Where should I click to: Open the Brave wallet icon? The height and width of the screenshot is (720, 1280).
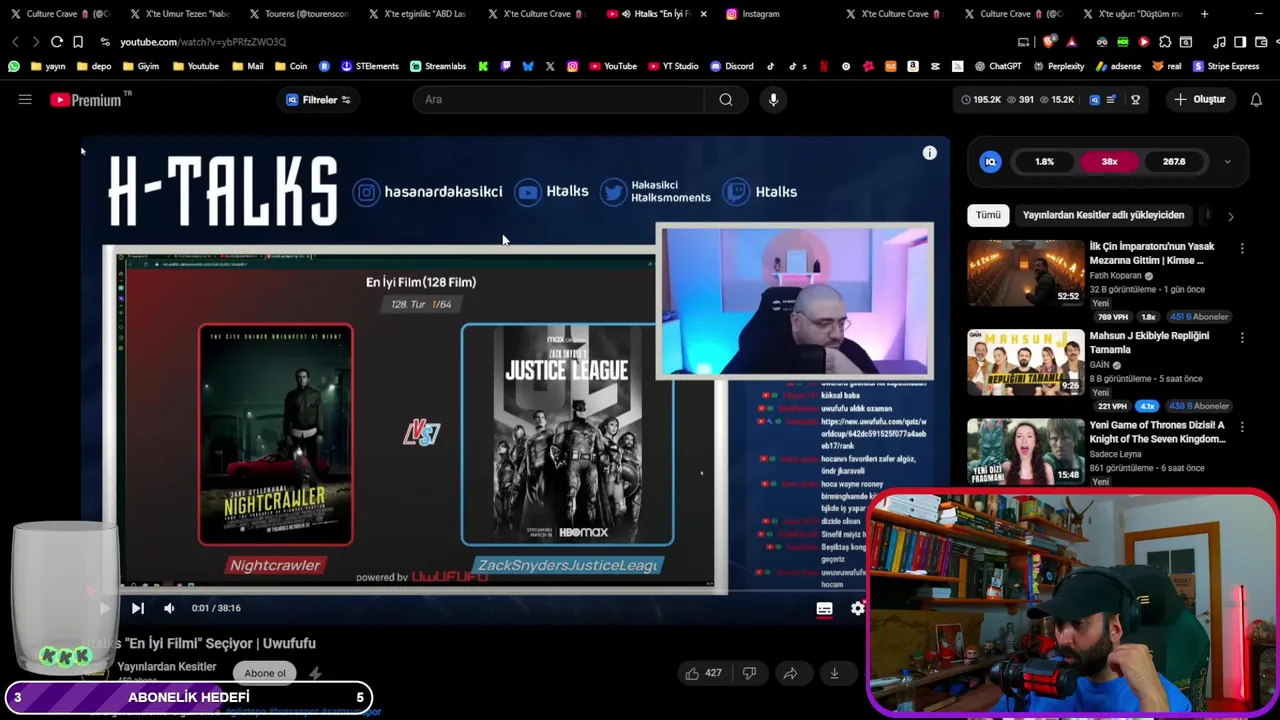pos(1260,42)
